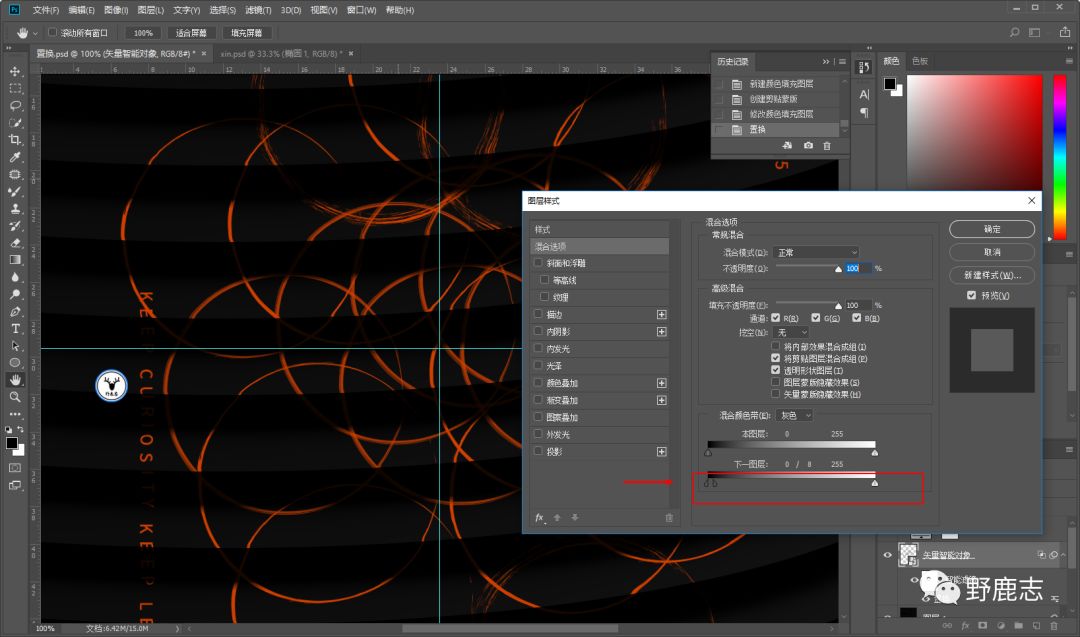The height and width of the screenshot is (637, 1080).
Task: Delete current state trash icon in History panel
Action: coord(827,145)
